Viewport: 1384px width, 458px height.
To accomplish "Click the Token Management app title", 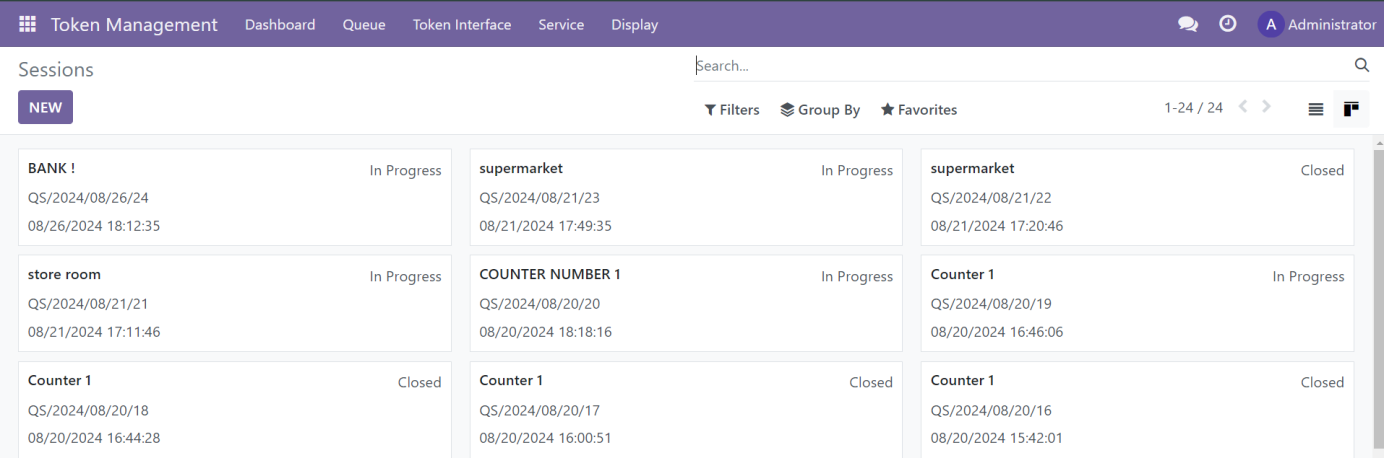I will (x=134, y=25).
